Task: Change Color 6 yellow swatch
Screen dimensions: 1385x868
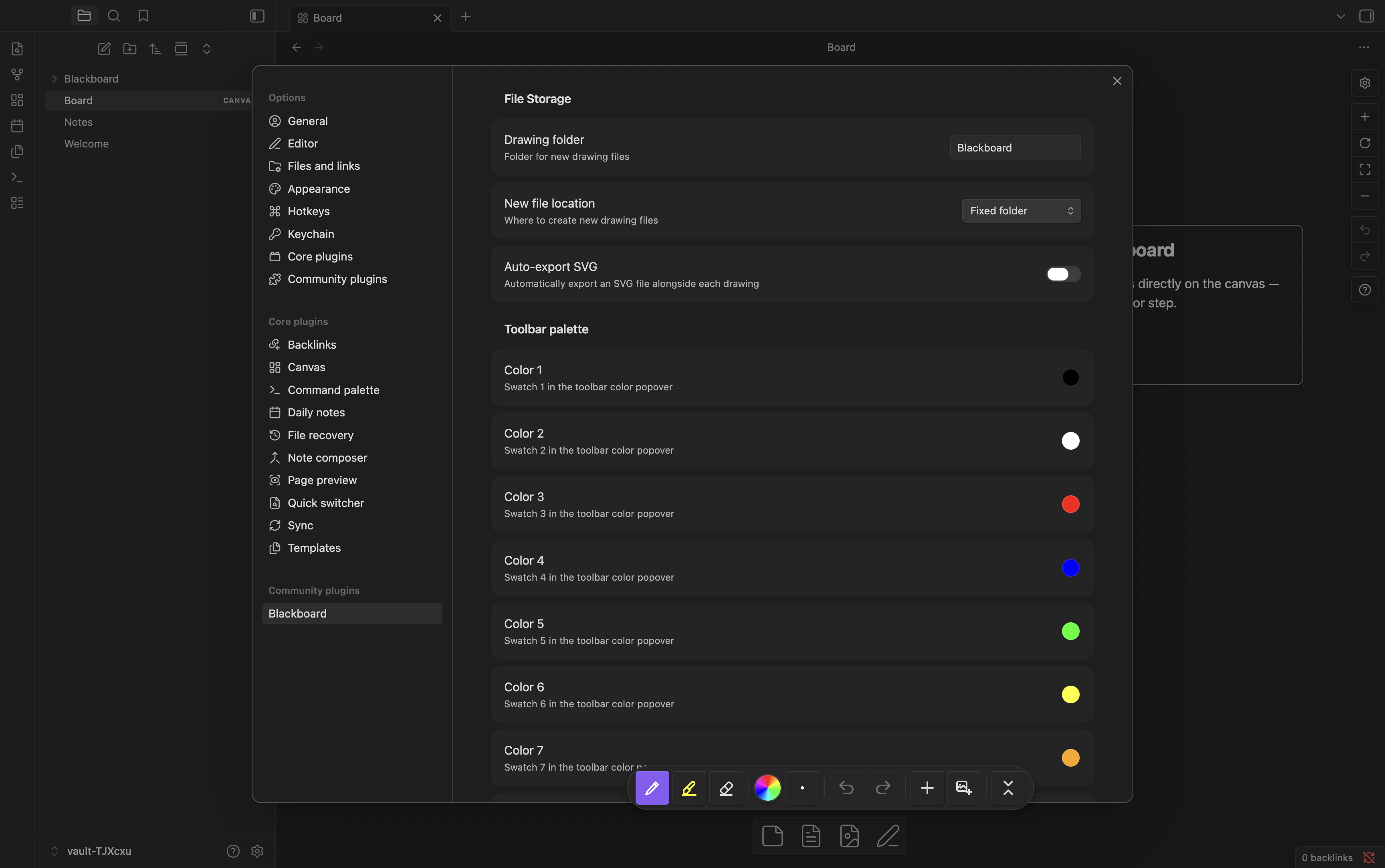Action: (x=1070, y=694)
